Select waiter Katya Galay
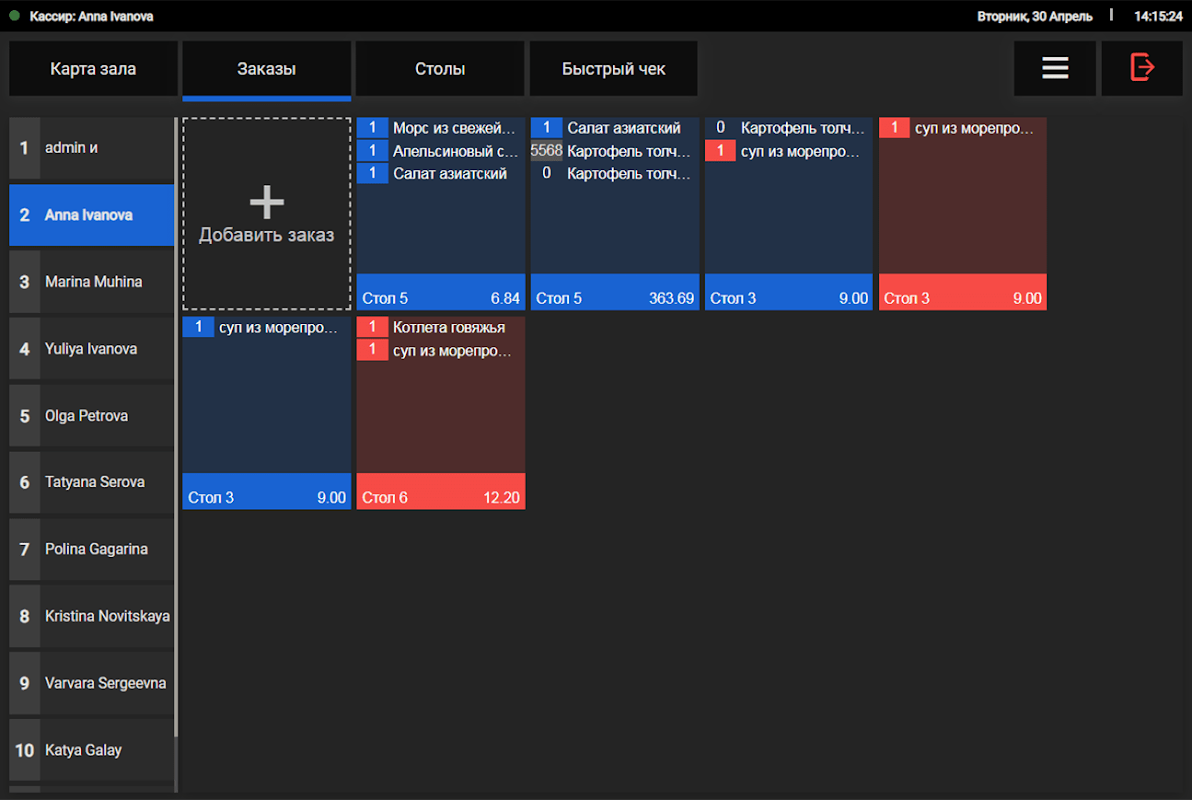The image size is (1192, 800). point(92,750)
